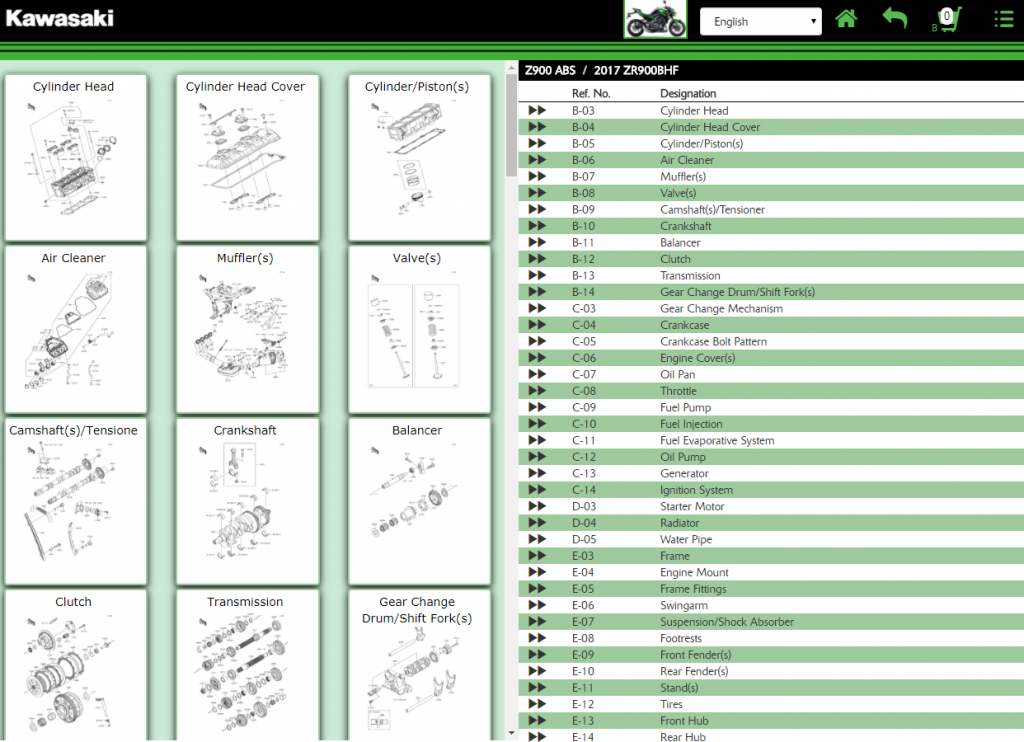Click the Swingarm designation
The image size is (1024, 742).
[684, 605]
